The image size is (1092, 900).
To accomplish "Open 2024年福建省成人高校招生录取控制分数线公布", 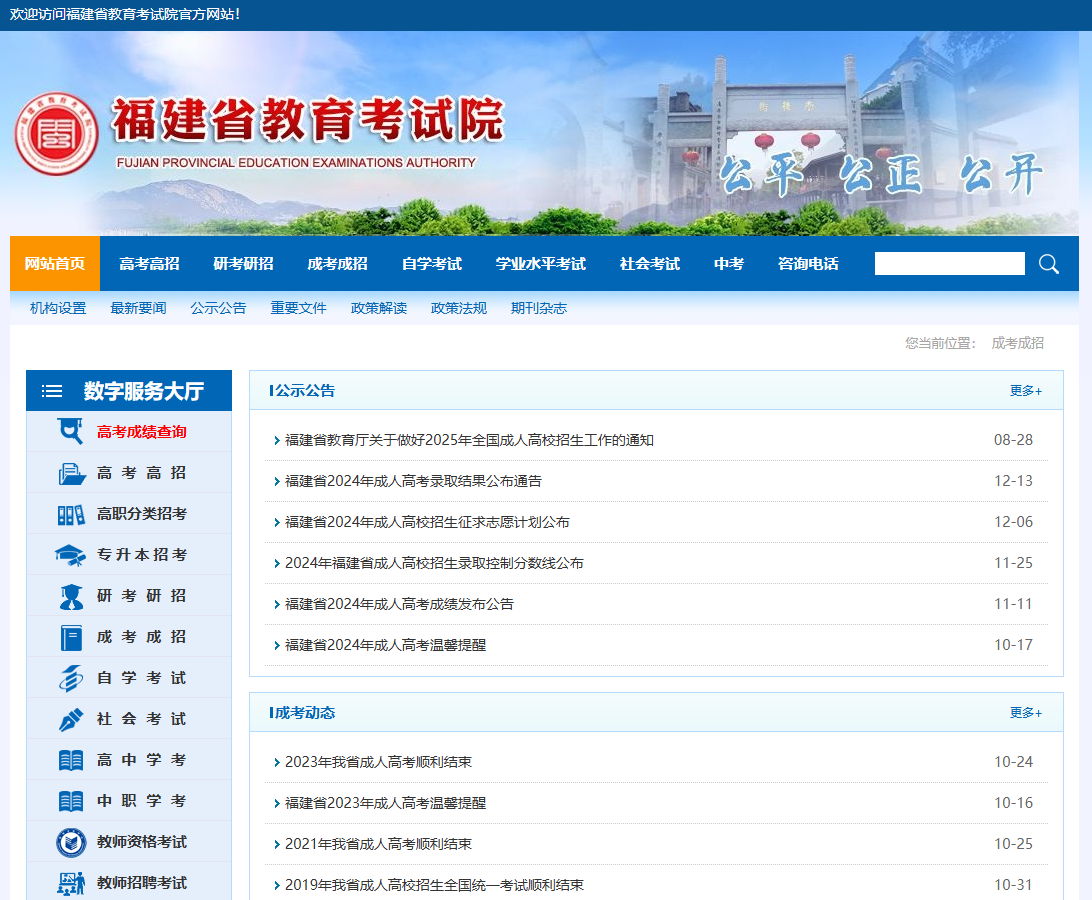I will [434, 564].
